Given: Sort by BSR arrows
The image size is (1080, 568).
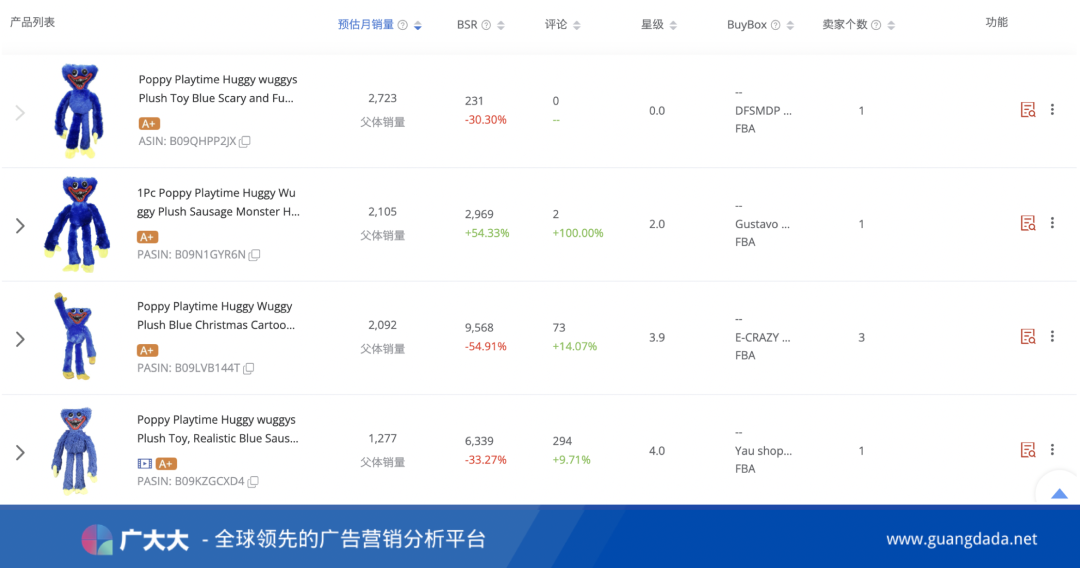Looking at the screenshot, I should (501, 25).
